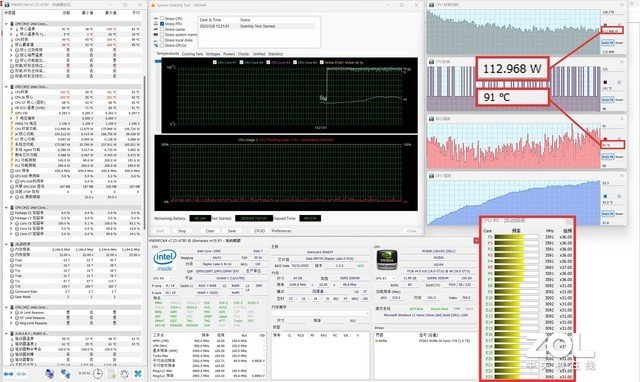The width and height of the screenshot is (640, 382).
Task: Click the disk icon beside Stress local disks
Action: pos(156,40)
